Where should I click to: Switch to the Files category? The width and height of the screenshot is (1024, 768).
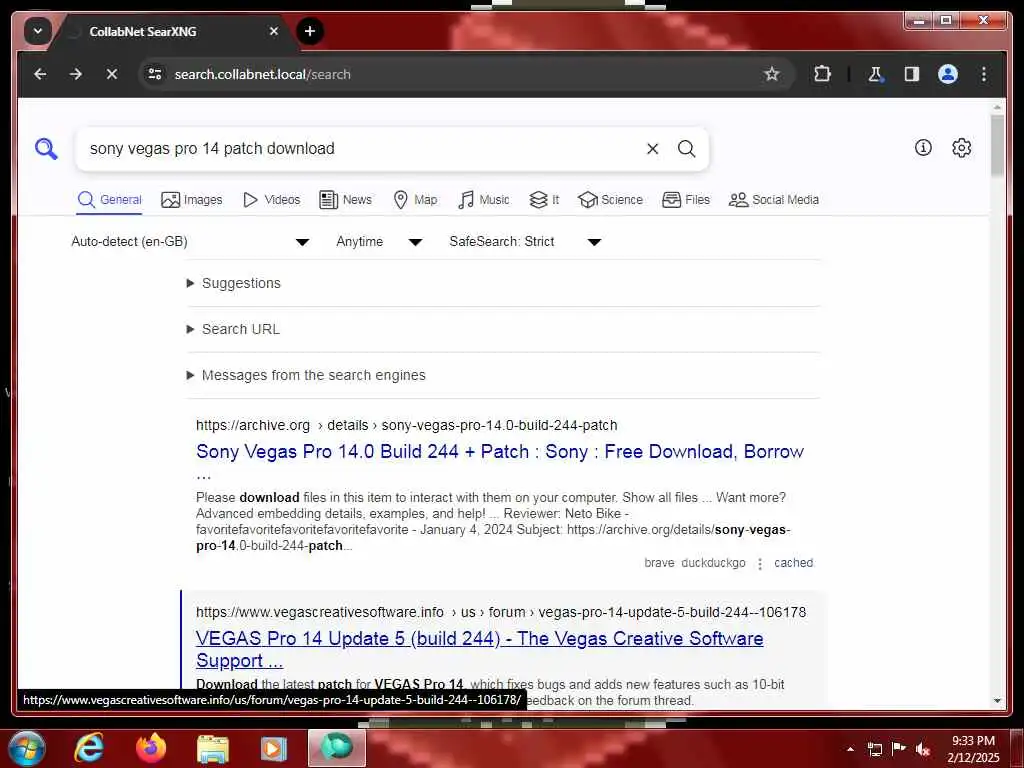click(x=686, y=200)
